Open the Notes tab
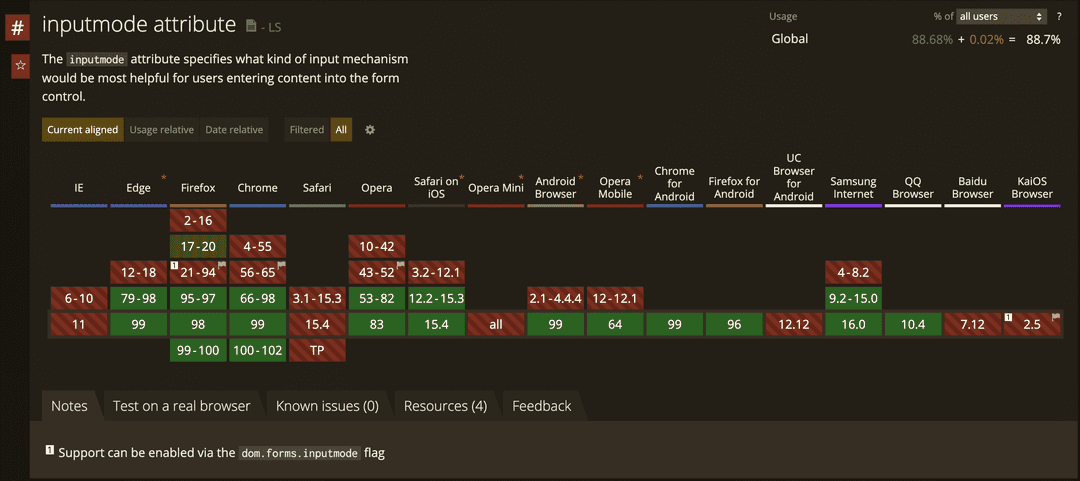The image size is (1080, 481). 70,406
